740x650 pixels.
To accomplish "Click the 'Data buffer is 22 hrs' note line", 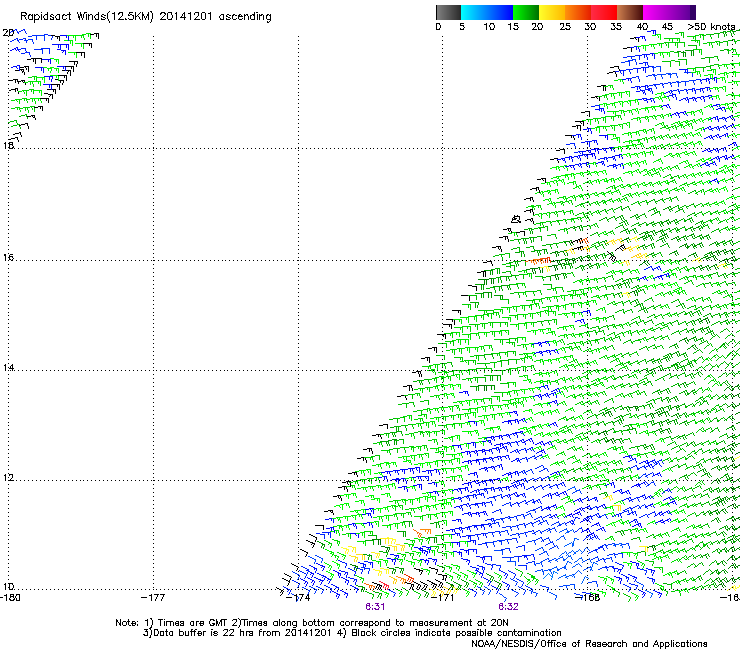I will (352, 633).
